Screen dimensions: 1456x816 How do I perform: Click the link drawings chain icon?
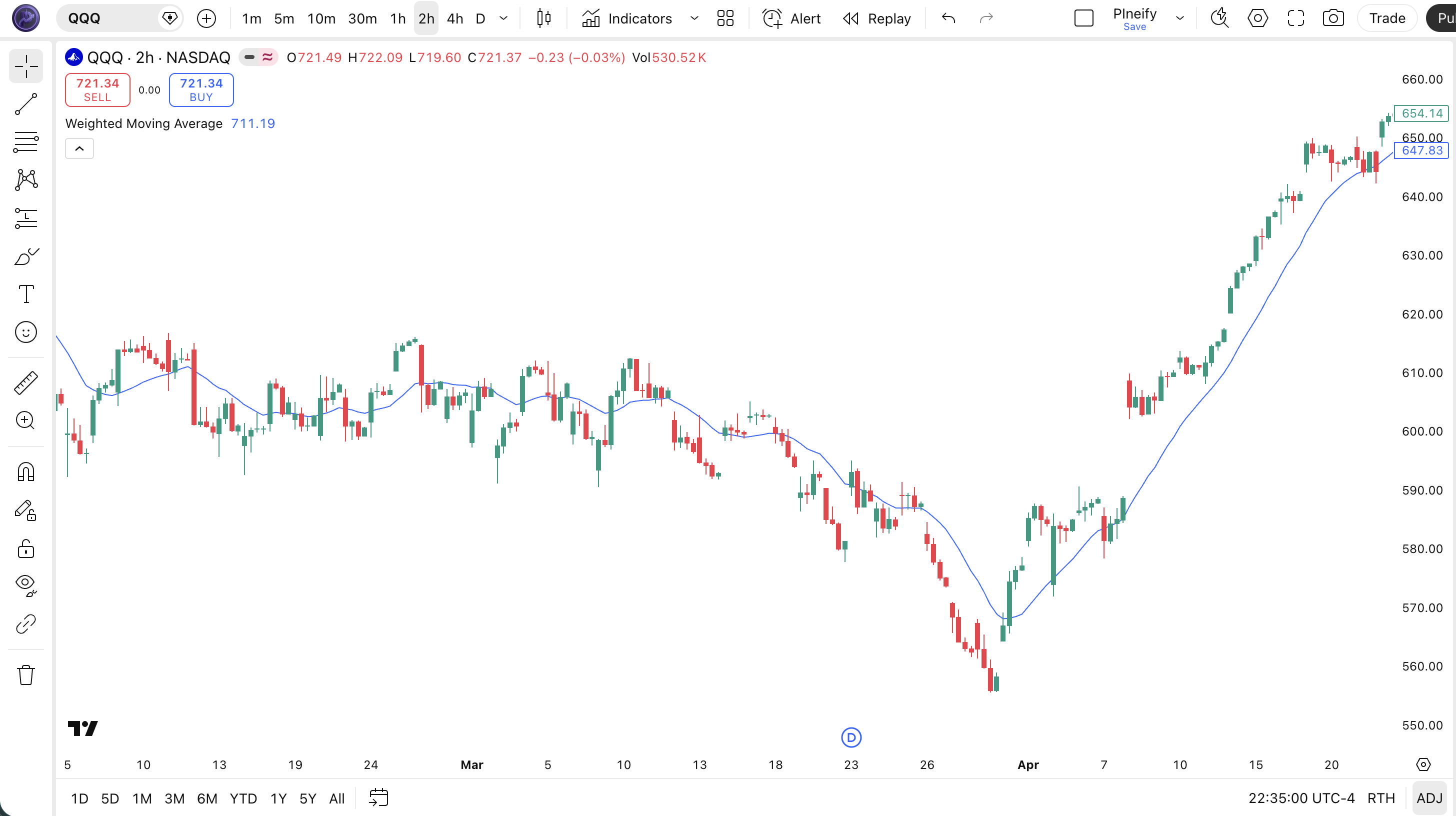26,624
